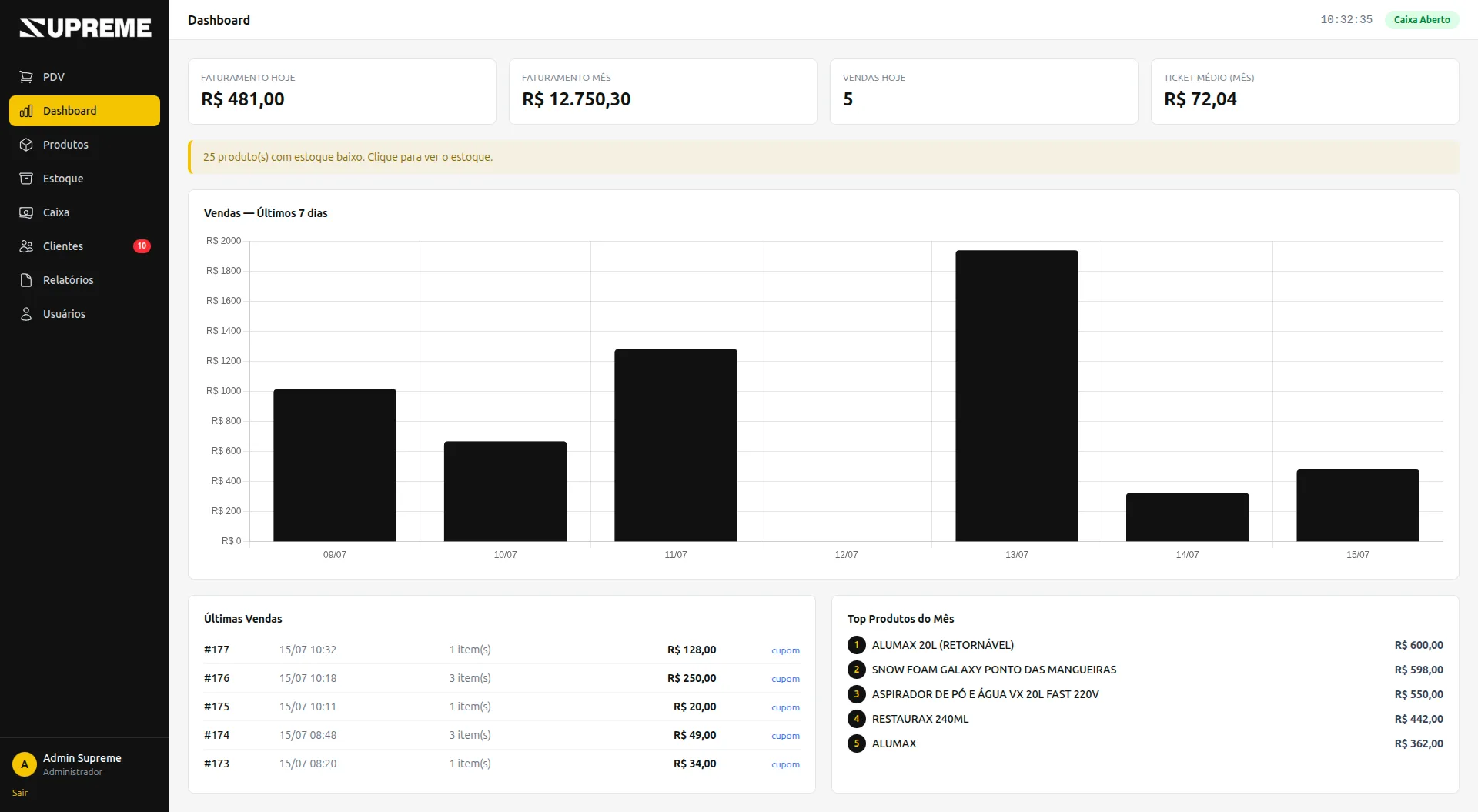
Task: Click the red Clientes notification badge
Action: (142, 246)
